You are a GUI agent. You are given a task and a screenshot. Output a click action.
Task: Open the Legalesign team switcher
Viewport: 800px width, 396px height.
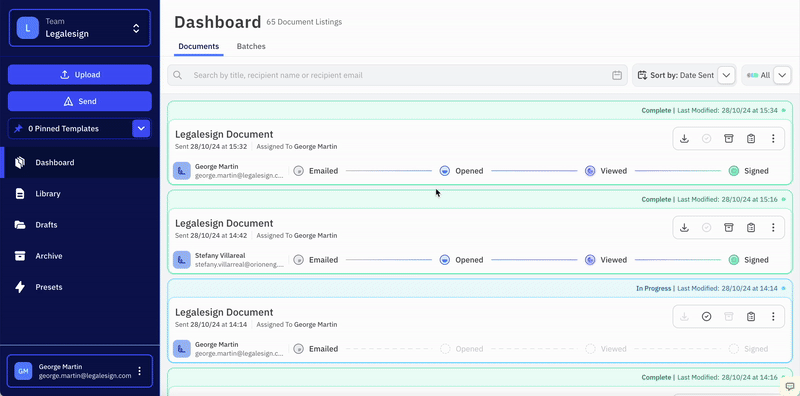tap(80, 28)
